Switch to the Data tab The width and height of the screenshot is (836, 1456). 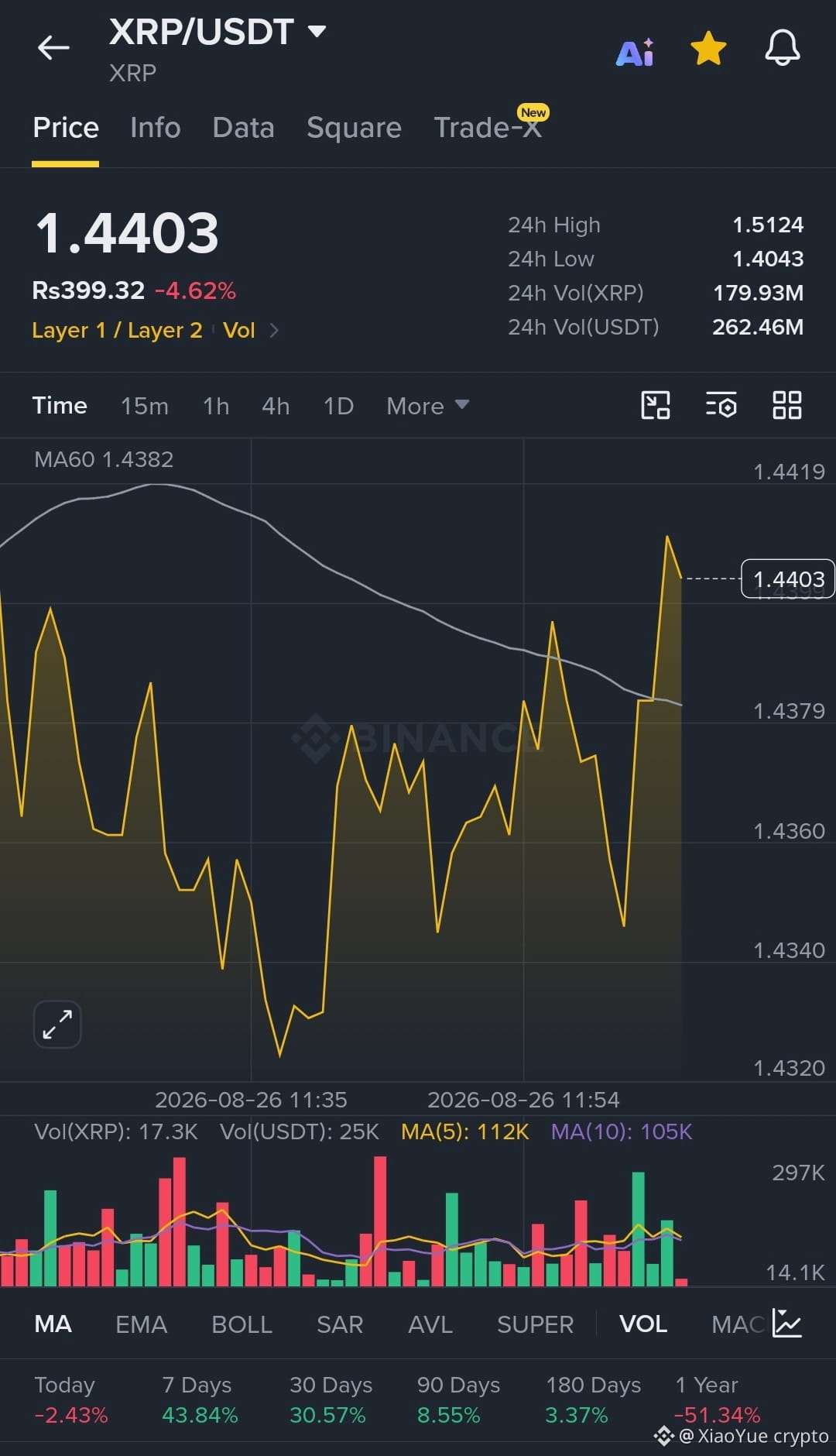coord(243,128)
